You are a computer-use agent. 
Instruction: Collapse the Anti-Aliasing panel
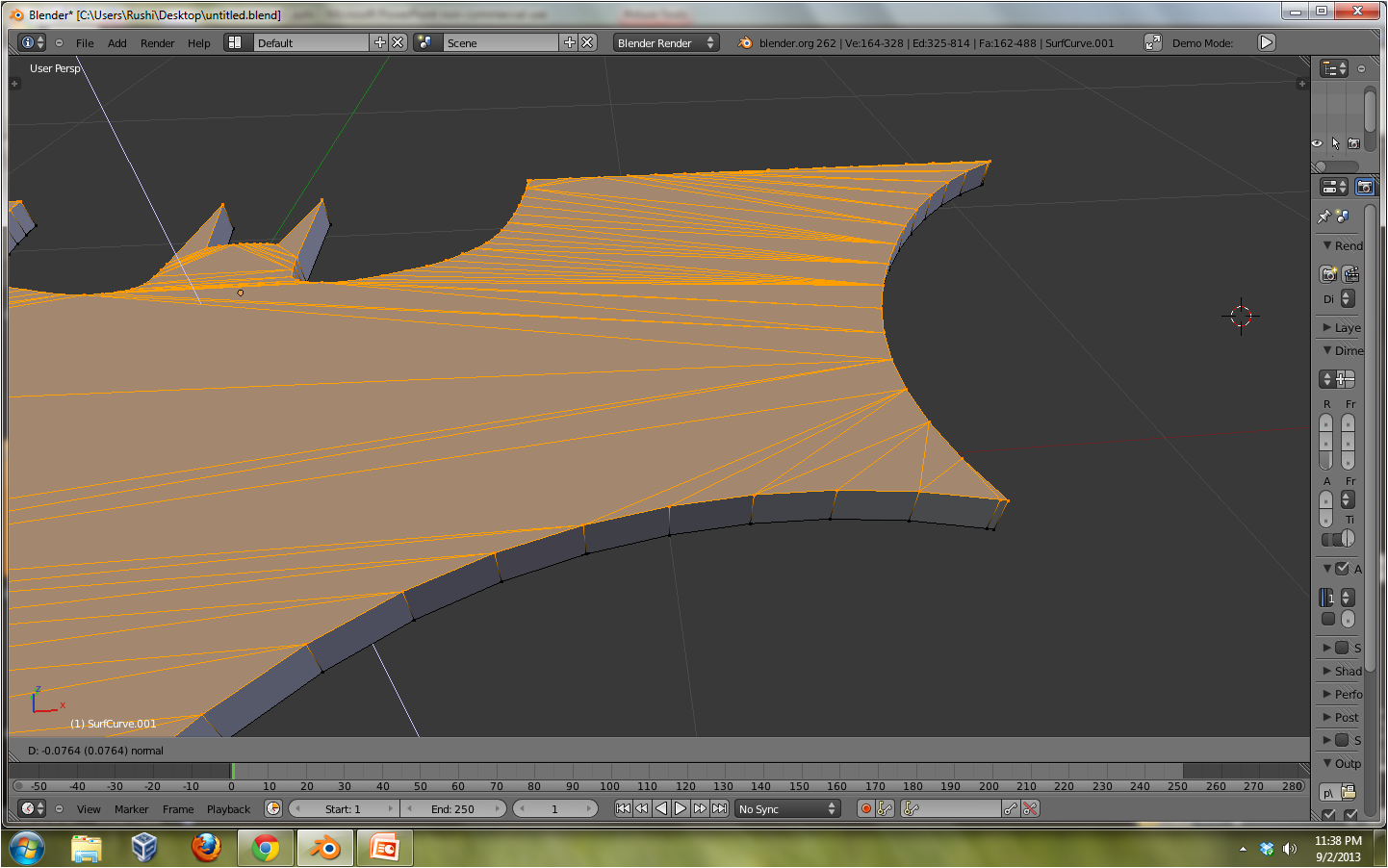pos(1327,569)
